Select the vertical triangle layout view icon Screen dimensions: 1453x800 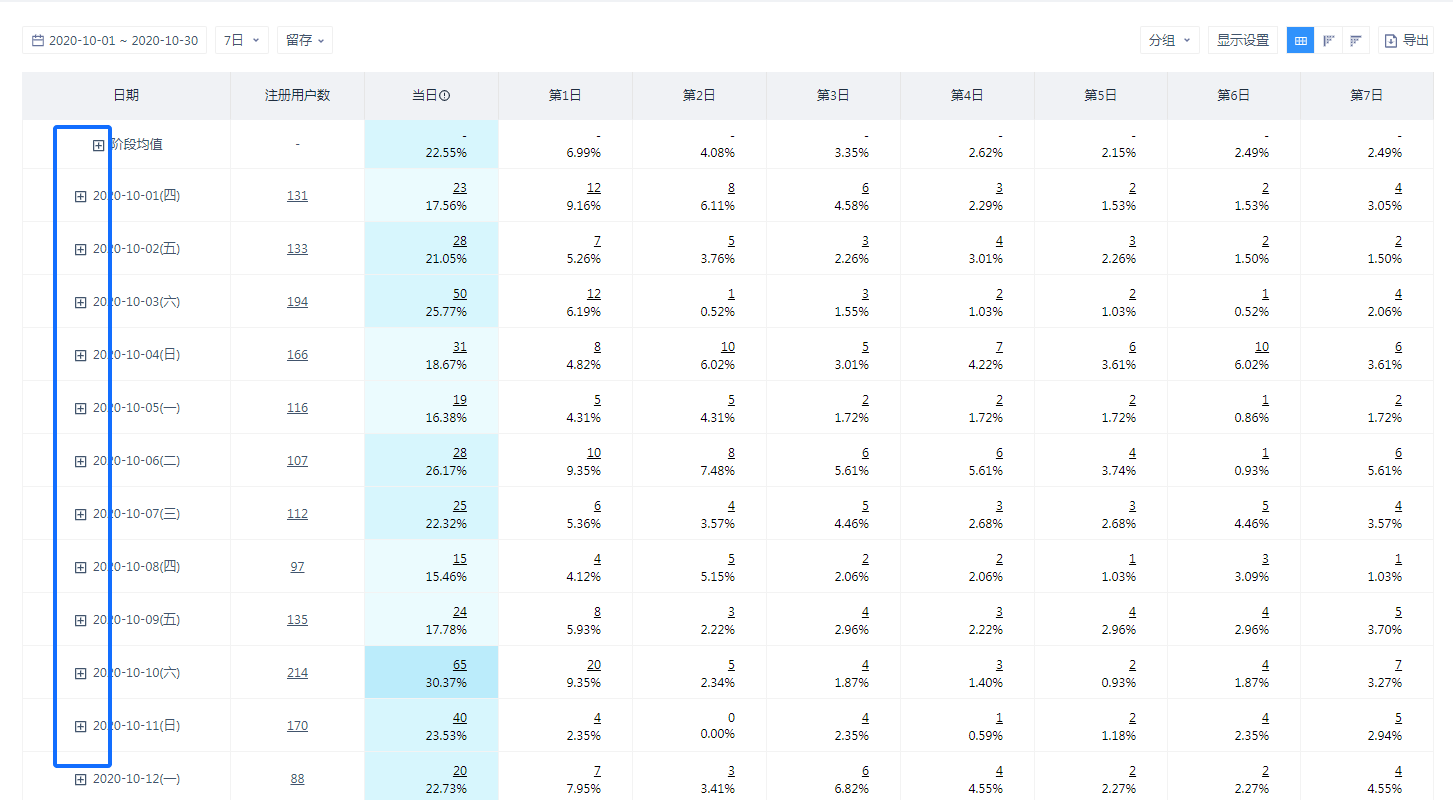pyautogui.click(x=1328, y=40)
